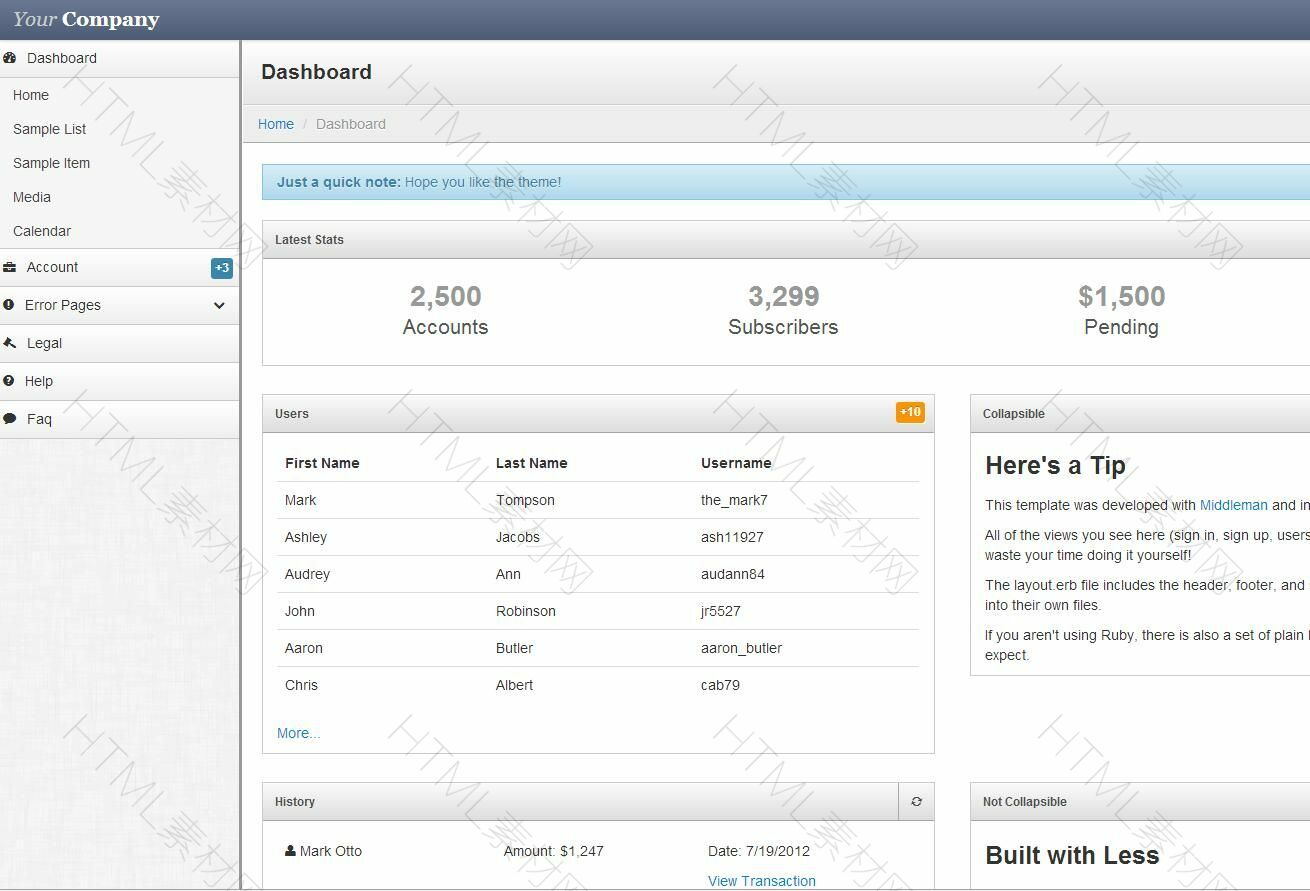
Task: Click the Error Pages exclamation icon
Action: [x=9, y=305]
